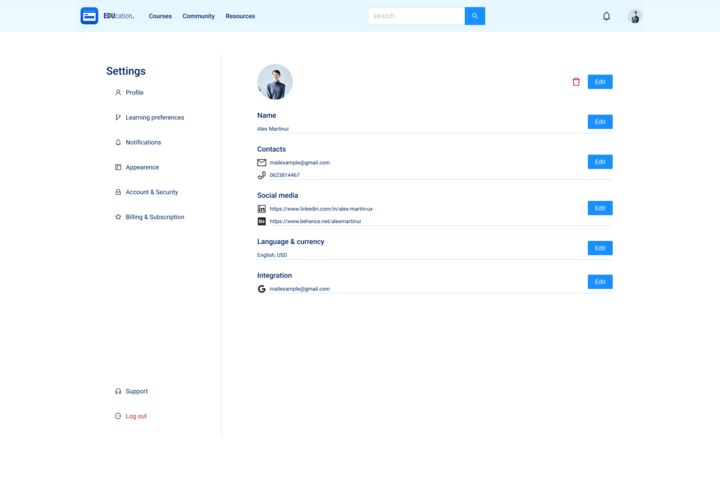Click the EDUcation logo icon
This screenshot has height=480, width=720.
coord(89,16)
